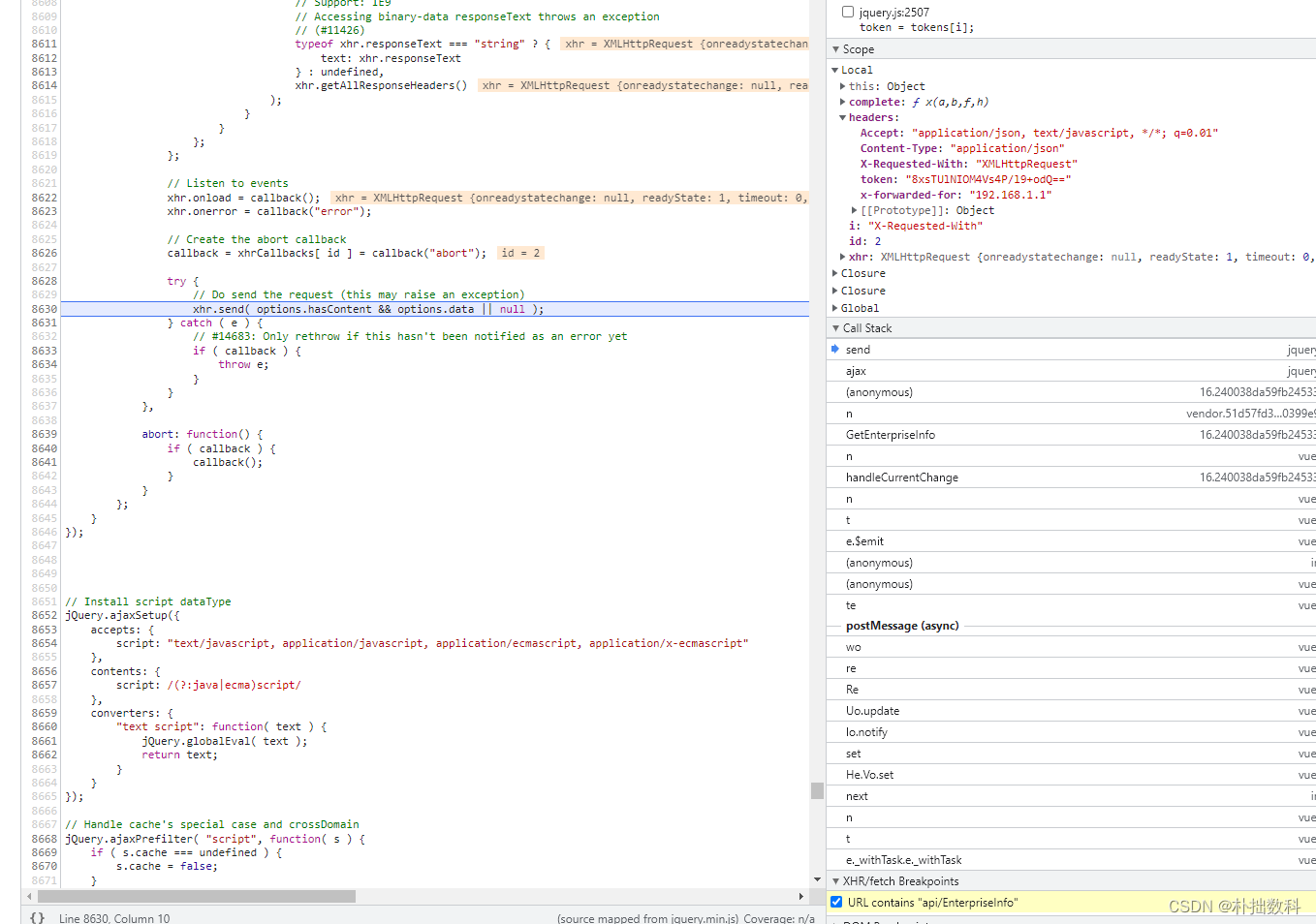1316x924 pixels.
Task: Select the 'n' frame from vendor file
Action: [1071, 414]
